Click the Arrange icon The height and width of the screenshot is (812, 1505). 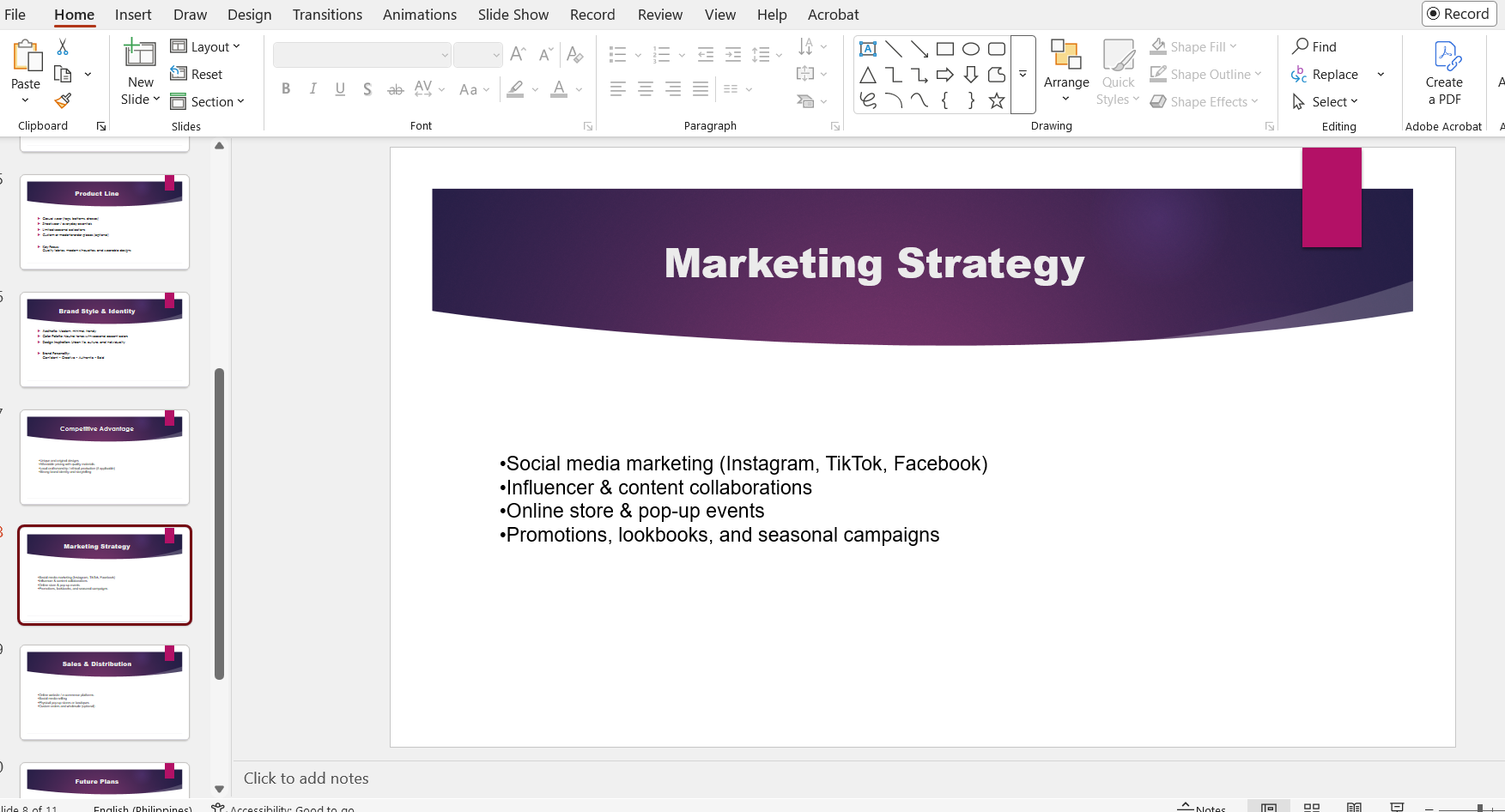click(1065, 56)
